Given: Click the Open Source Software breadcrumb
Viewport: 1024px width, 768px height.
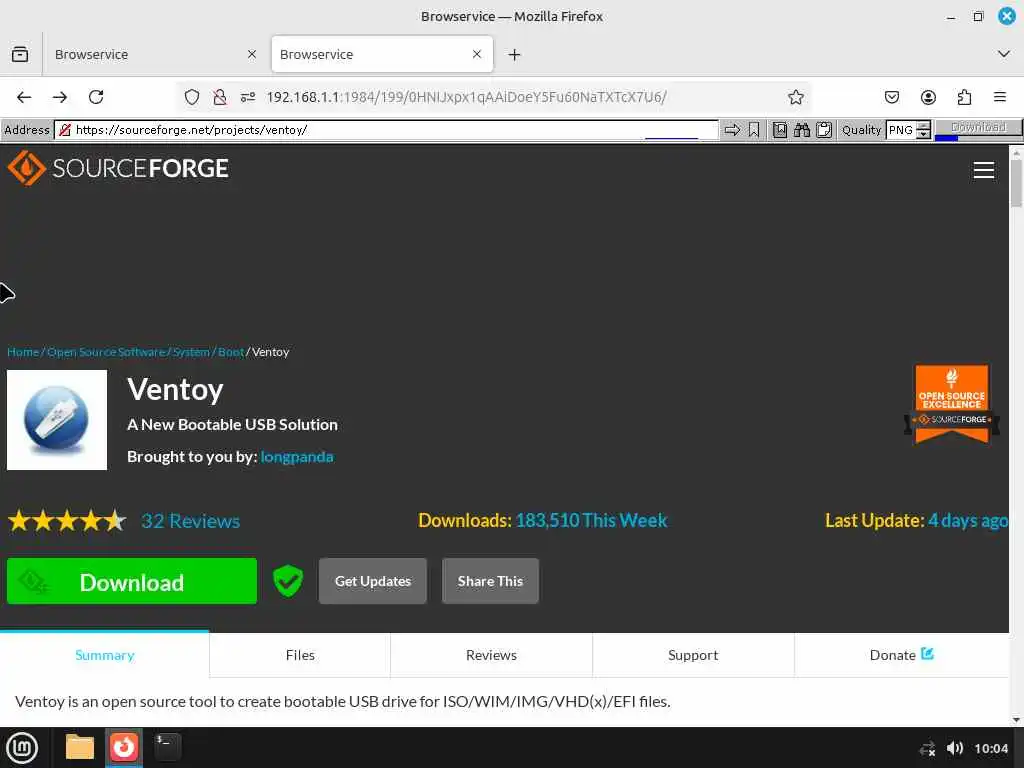Looking at the screenshot, I should pos(106,352).
